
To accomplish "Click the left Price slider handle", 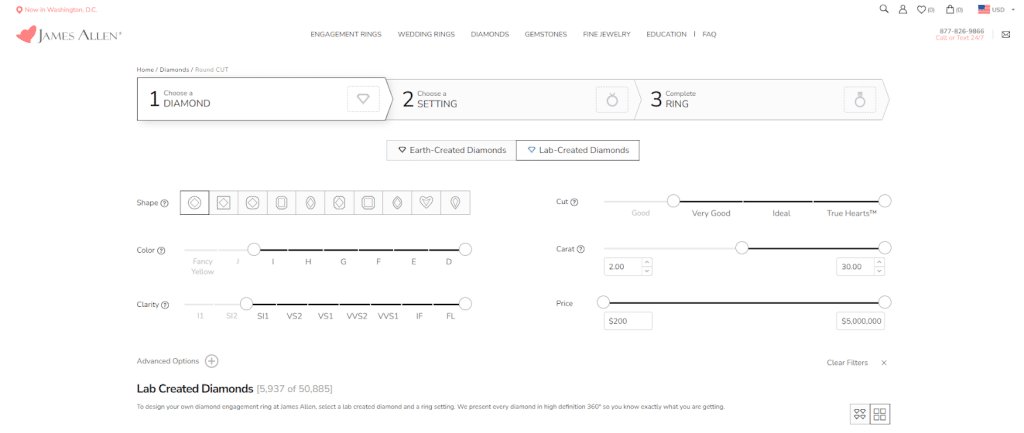I will [603, 302].
